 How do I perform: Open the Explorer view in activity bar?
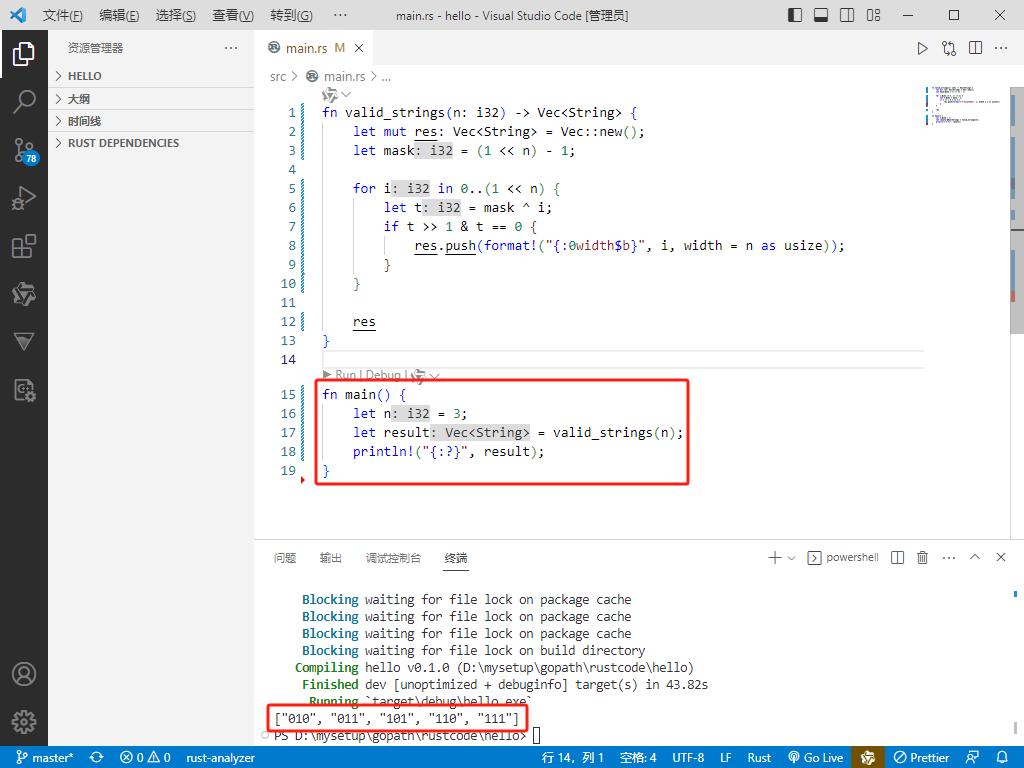pyautogui.click(x=24, y=54)
